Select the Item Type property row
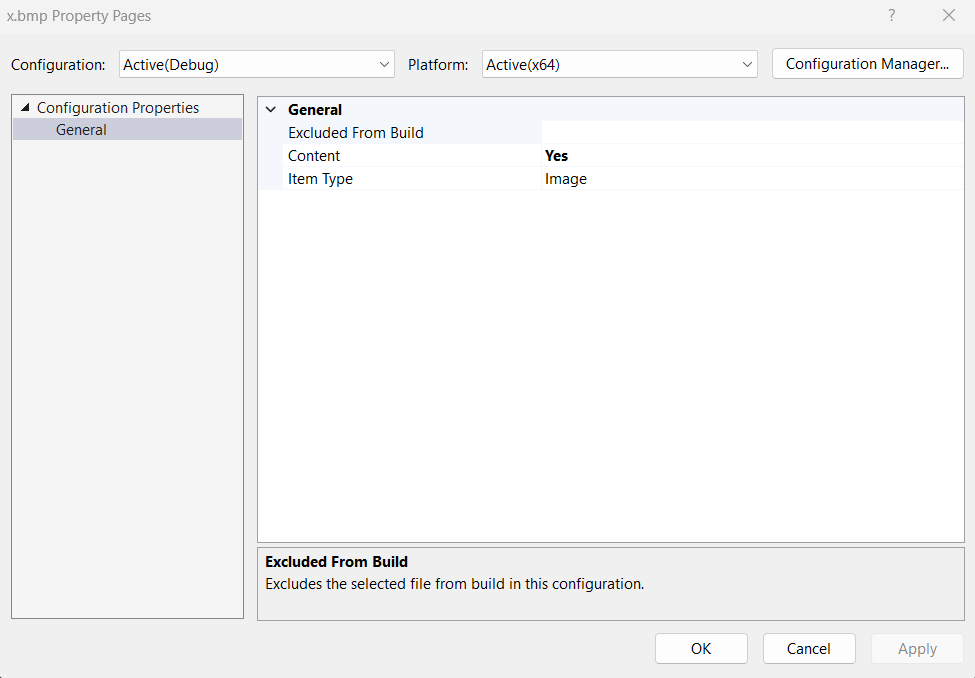 pos(320,179)
